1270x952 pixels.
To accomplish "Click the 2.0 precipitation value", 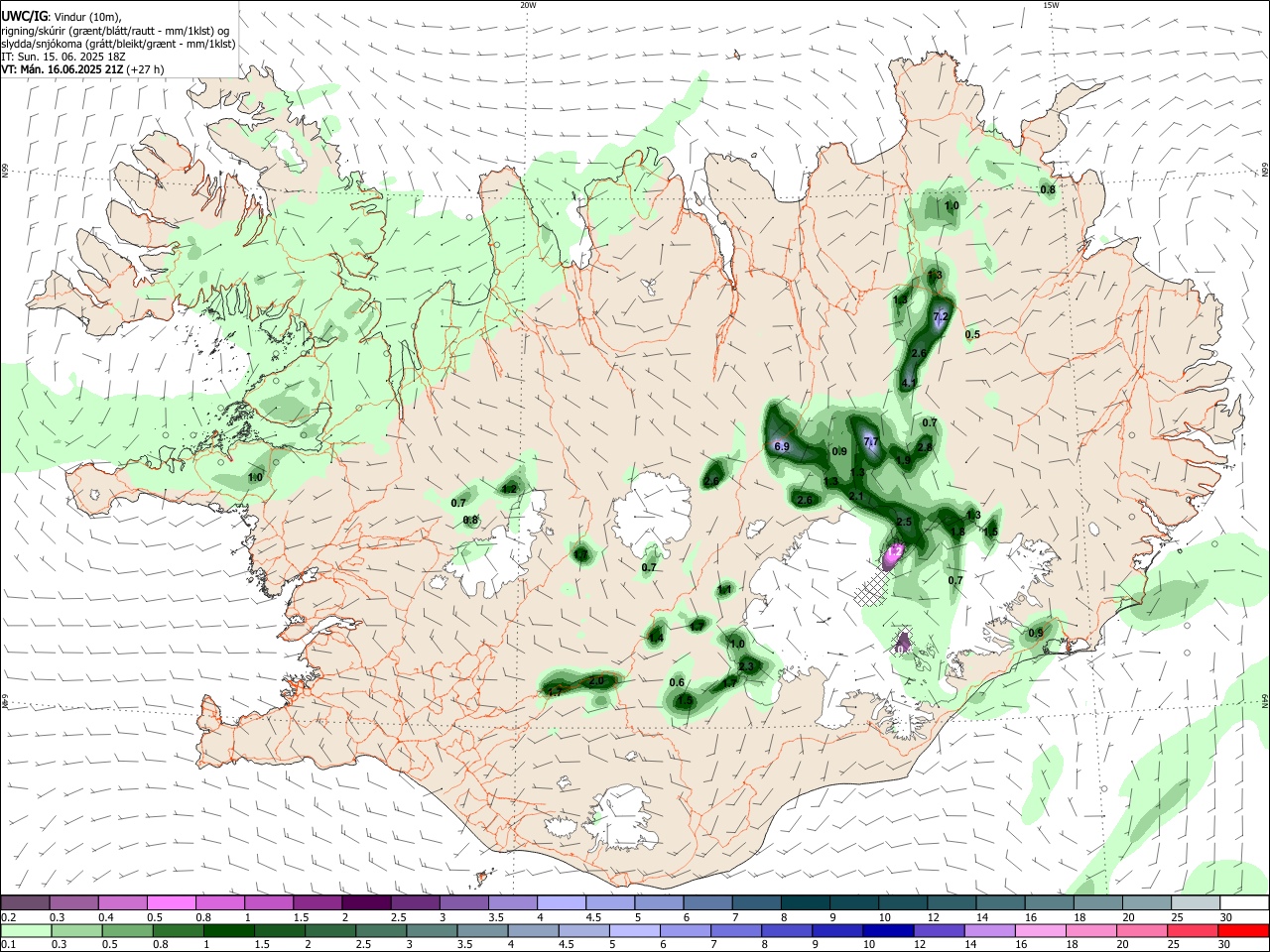I will click(x=596, y=681).
